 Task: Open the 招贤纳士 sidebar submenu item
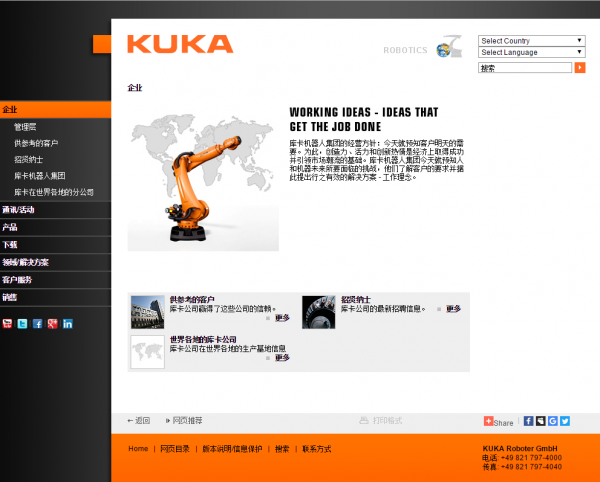point(29,160)
